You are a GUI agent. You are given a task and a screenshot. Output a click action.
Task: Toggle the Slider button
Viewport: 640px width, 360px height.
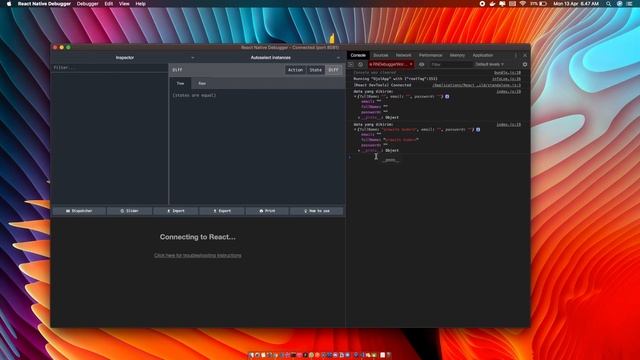pos(129,211)
